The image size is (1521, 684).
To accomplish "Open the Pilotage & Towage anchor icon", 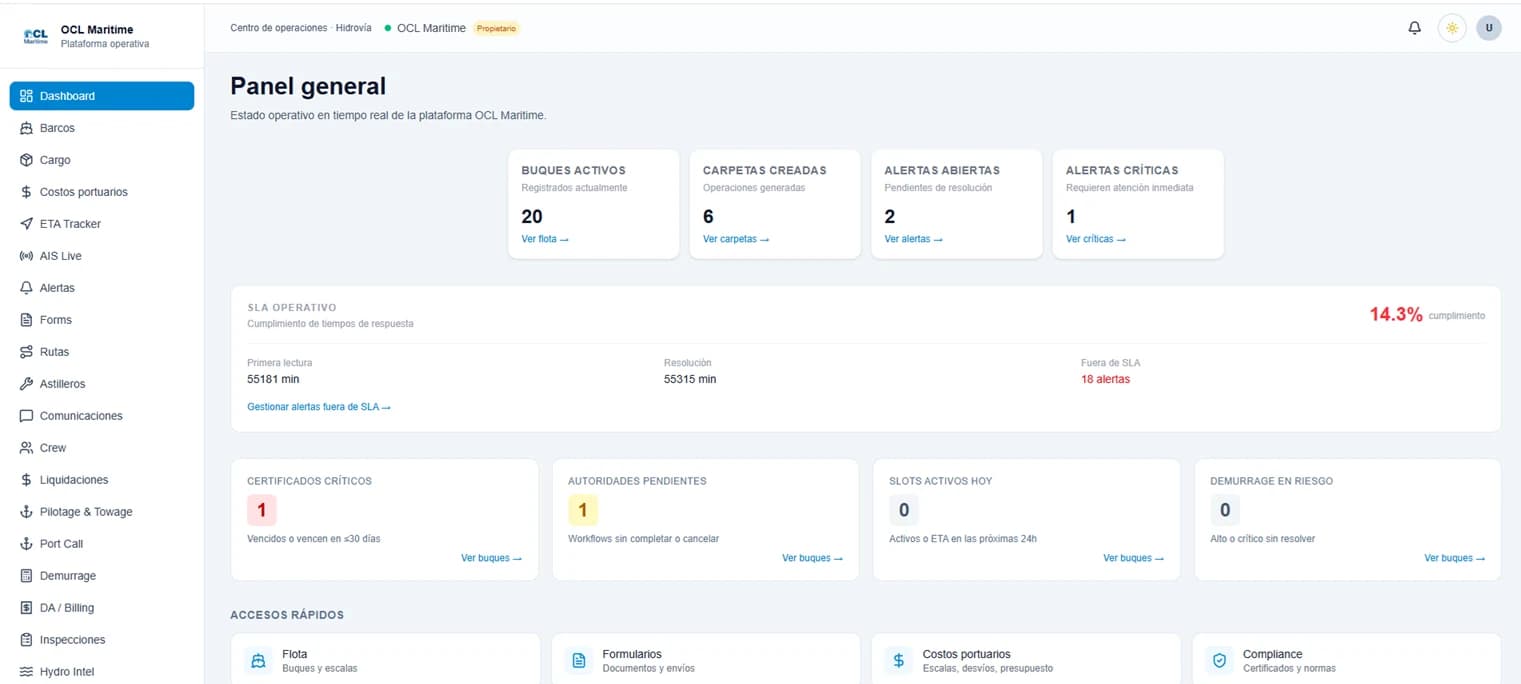I will 27,512.
